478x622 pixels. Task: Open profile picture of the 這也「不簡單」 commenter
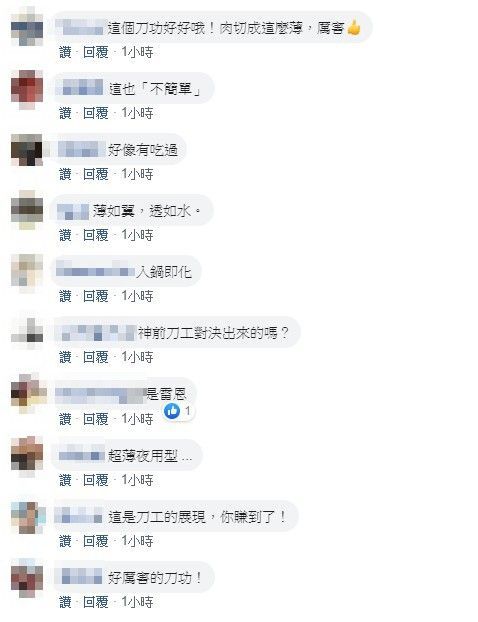pos(27,90)
